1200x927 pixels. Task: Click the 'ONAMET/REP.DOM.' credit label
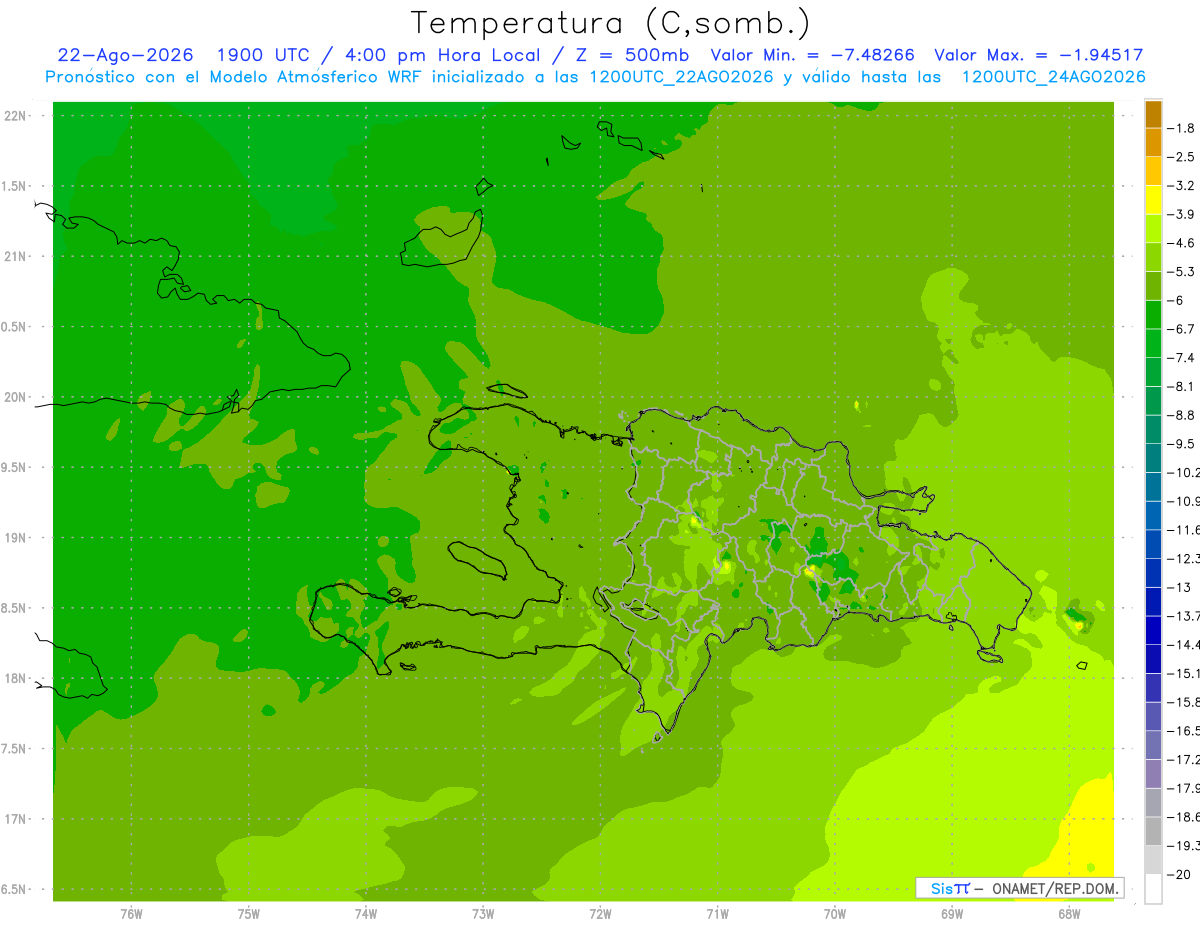1056,888
